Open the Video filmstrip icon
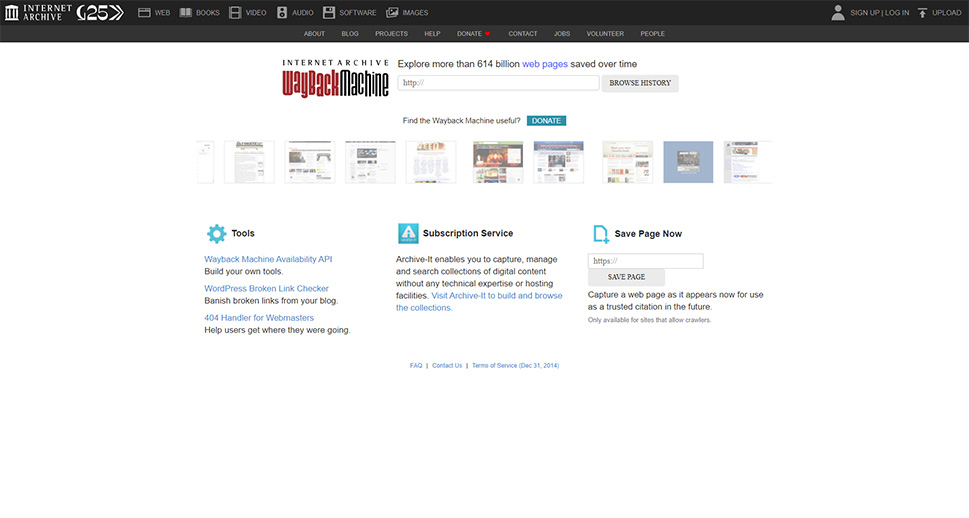Viewport: 969px width, 518px height. [x=235, y=12]
